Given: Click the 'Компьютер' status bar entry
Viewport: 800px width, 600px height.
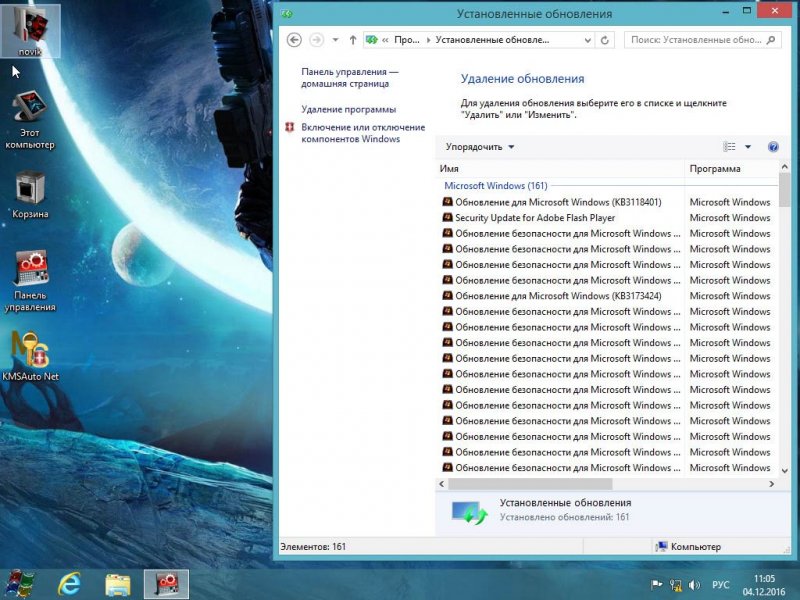Looking at the screenshot, I should (689, 546).
